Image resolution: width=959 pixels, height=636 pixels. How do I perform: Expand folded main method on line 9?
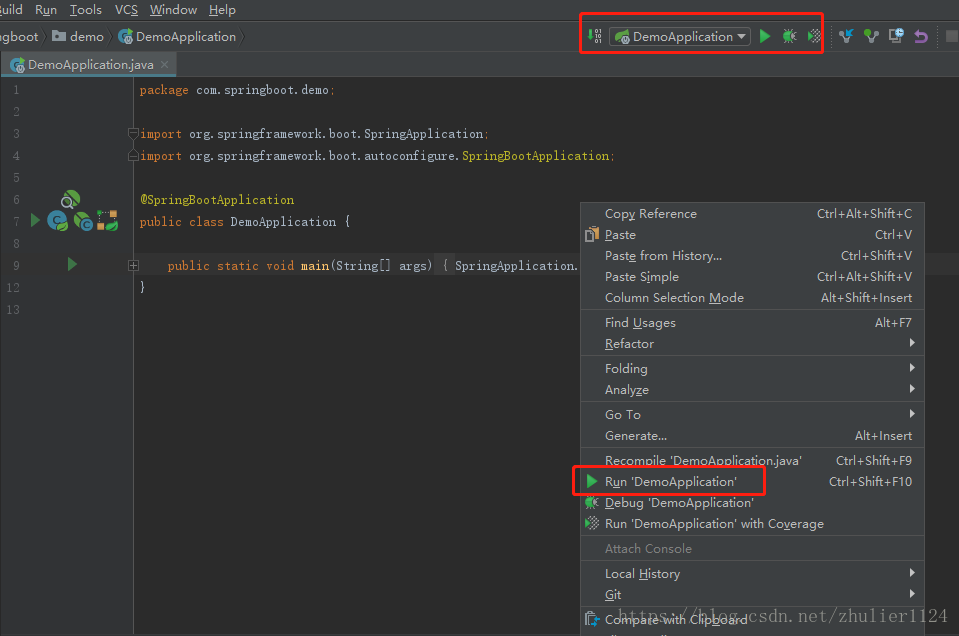coord(133,265)
